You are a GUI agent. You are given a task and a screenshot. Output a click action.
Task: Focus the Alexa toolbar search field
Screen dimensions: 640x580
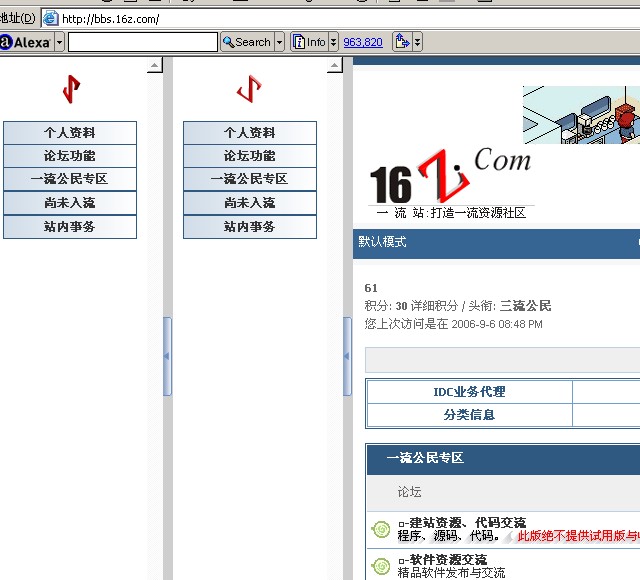tap(143, 42)
